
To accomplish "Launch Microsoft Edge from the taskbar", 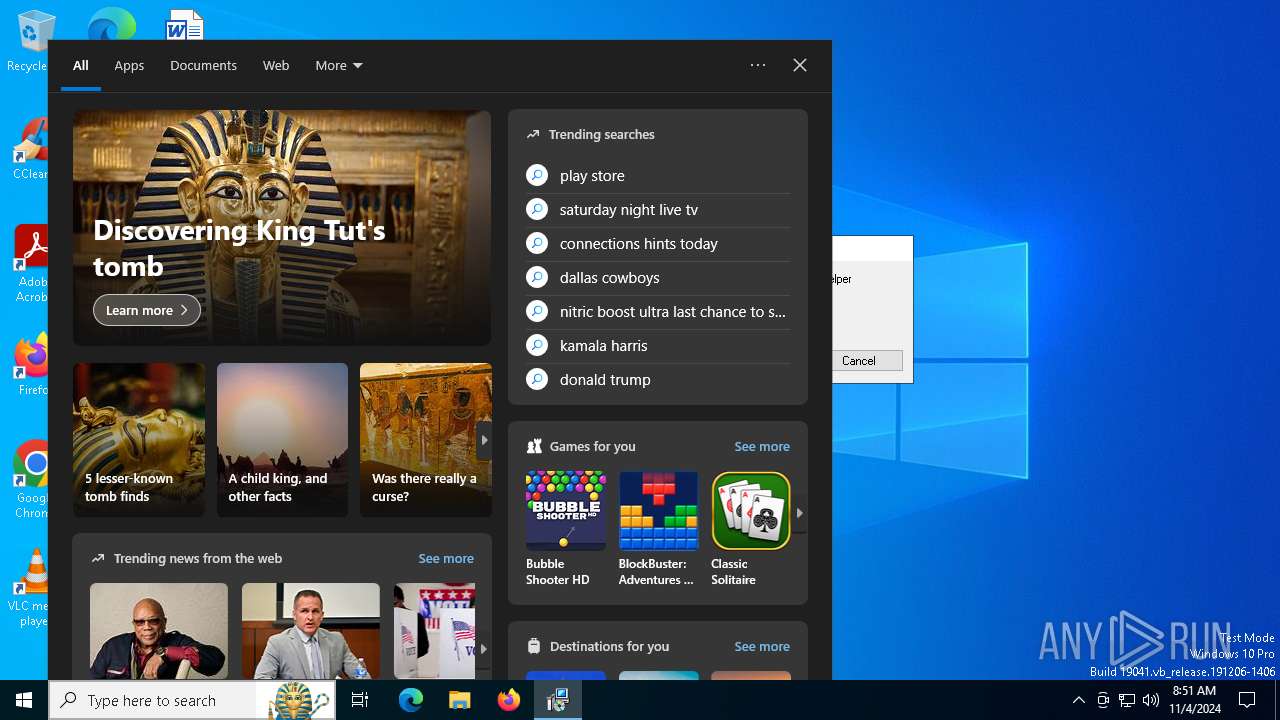I will [x=411, y=700].
